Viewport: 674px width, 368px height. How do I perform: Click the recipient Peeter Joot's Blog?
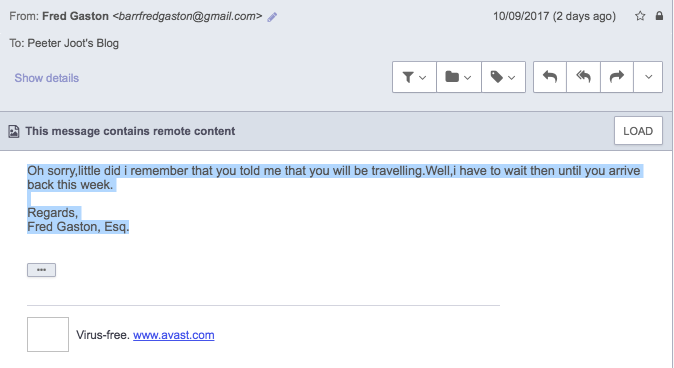73,43
